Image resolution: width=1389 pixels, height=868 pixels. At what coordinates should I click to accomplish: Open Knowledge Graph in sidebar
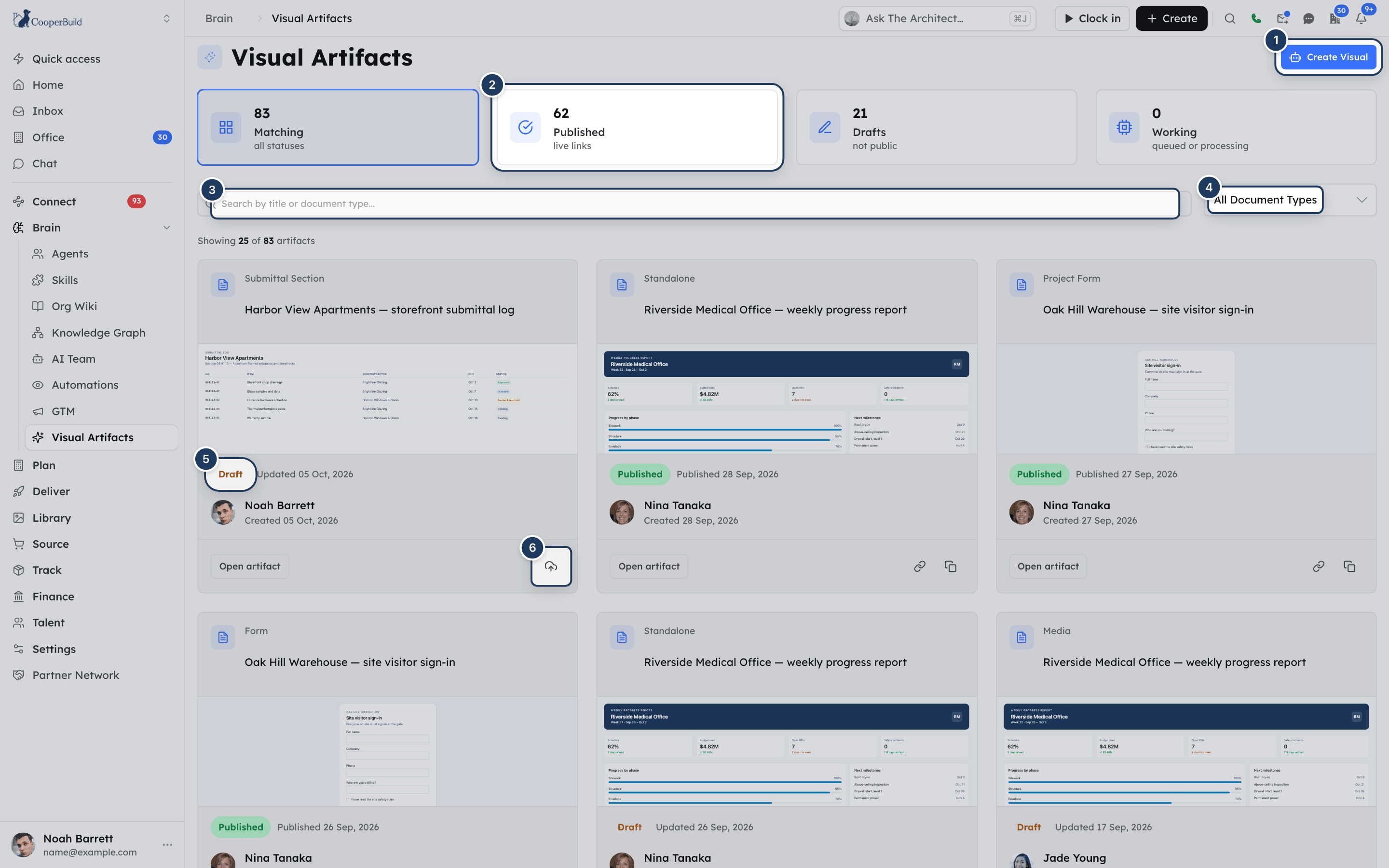[99, 332]
